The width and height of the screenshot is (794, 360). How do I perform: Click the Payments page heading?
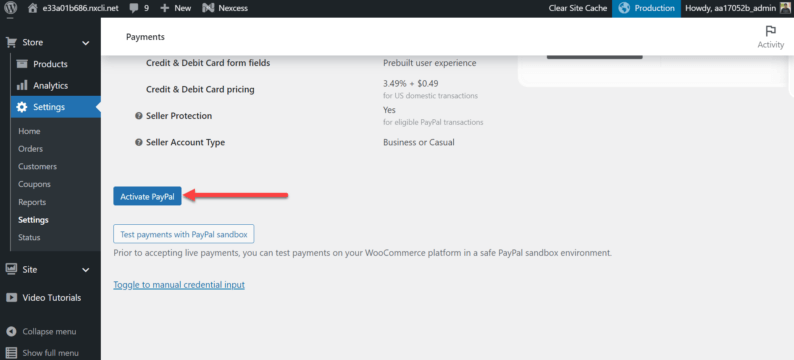click(x=145, y=37)
